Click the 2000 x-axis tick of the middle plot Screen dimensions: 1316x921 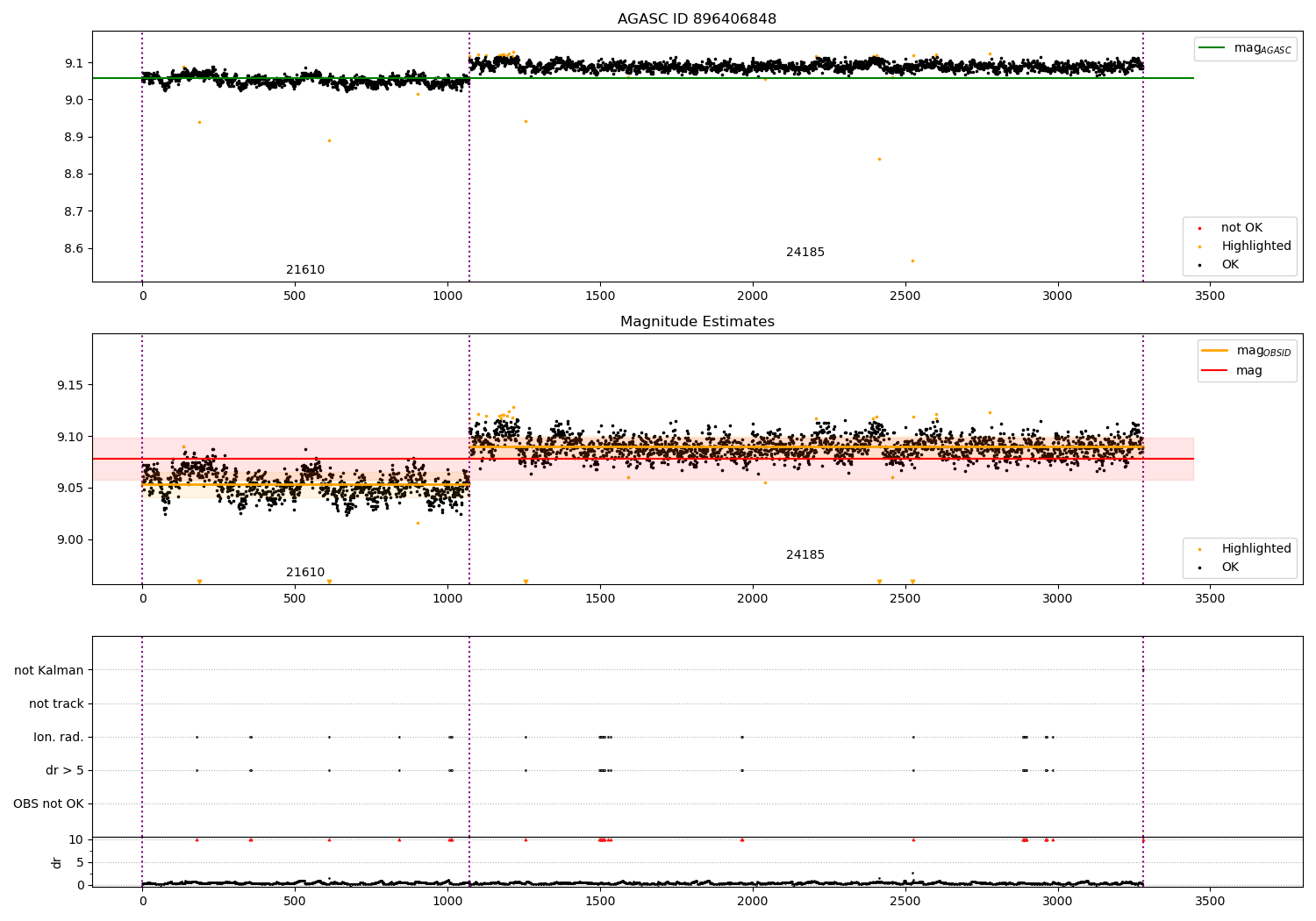(753, 599)
